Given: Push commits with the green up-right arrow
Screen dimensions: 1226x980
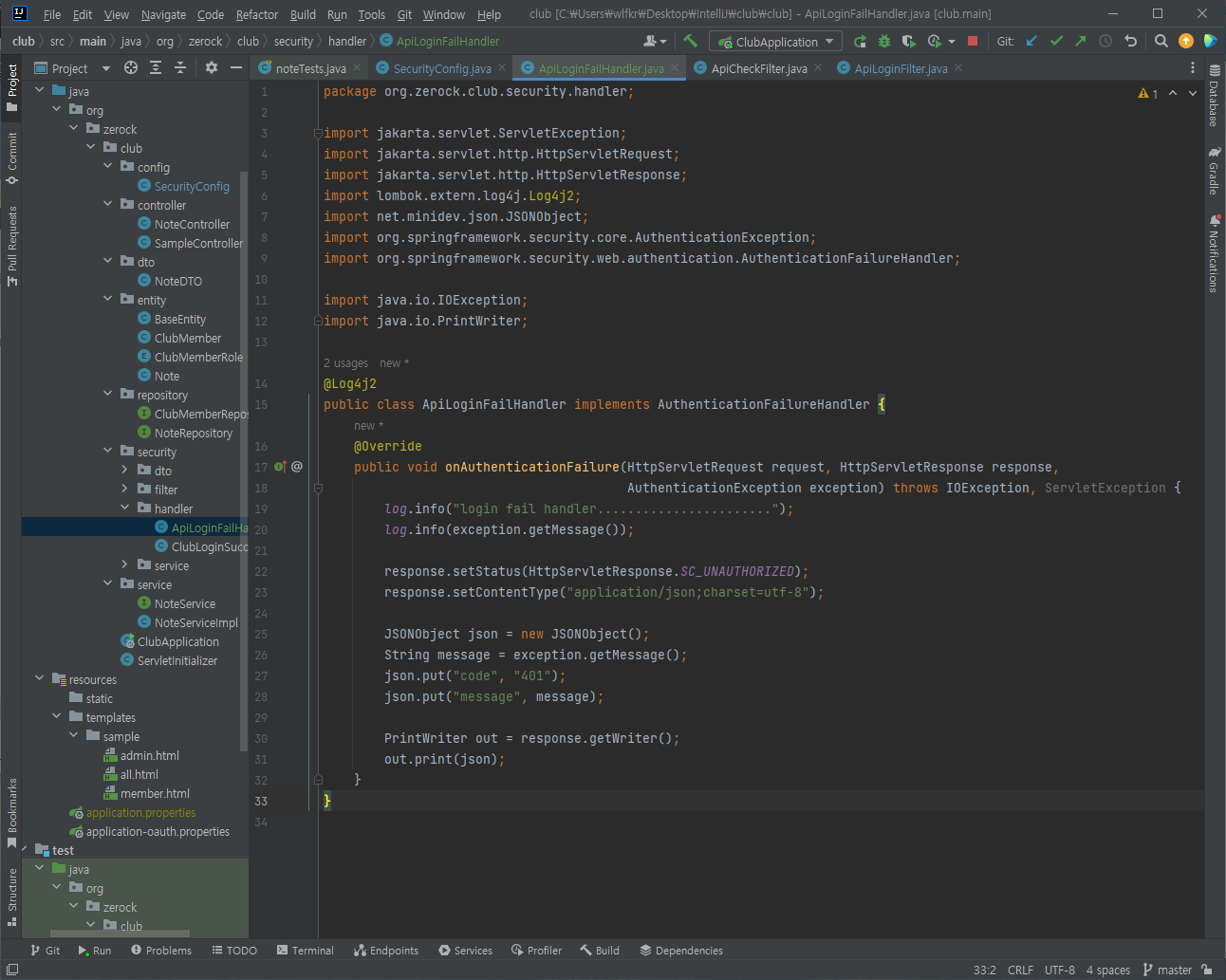Looking at the screenshot, I should click(1081, 41).
